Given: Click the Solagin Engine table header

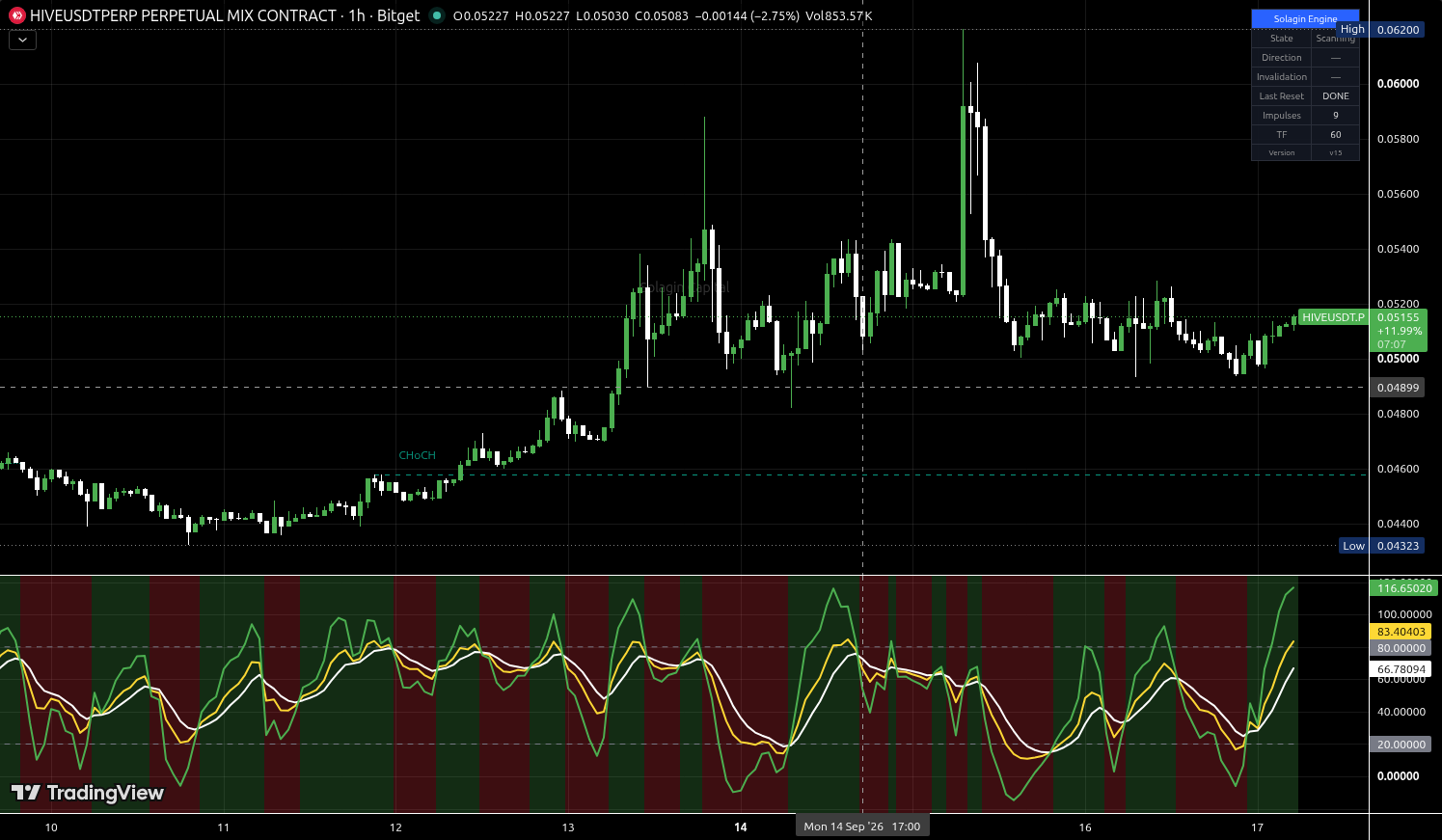Looking at the screenshot, I should tap(1305, 18).
